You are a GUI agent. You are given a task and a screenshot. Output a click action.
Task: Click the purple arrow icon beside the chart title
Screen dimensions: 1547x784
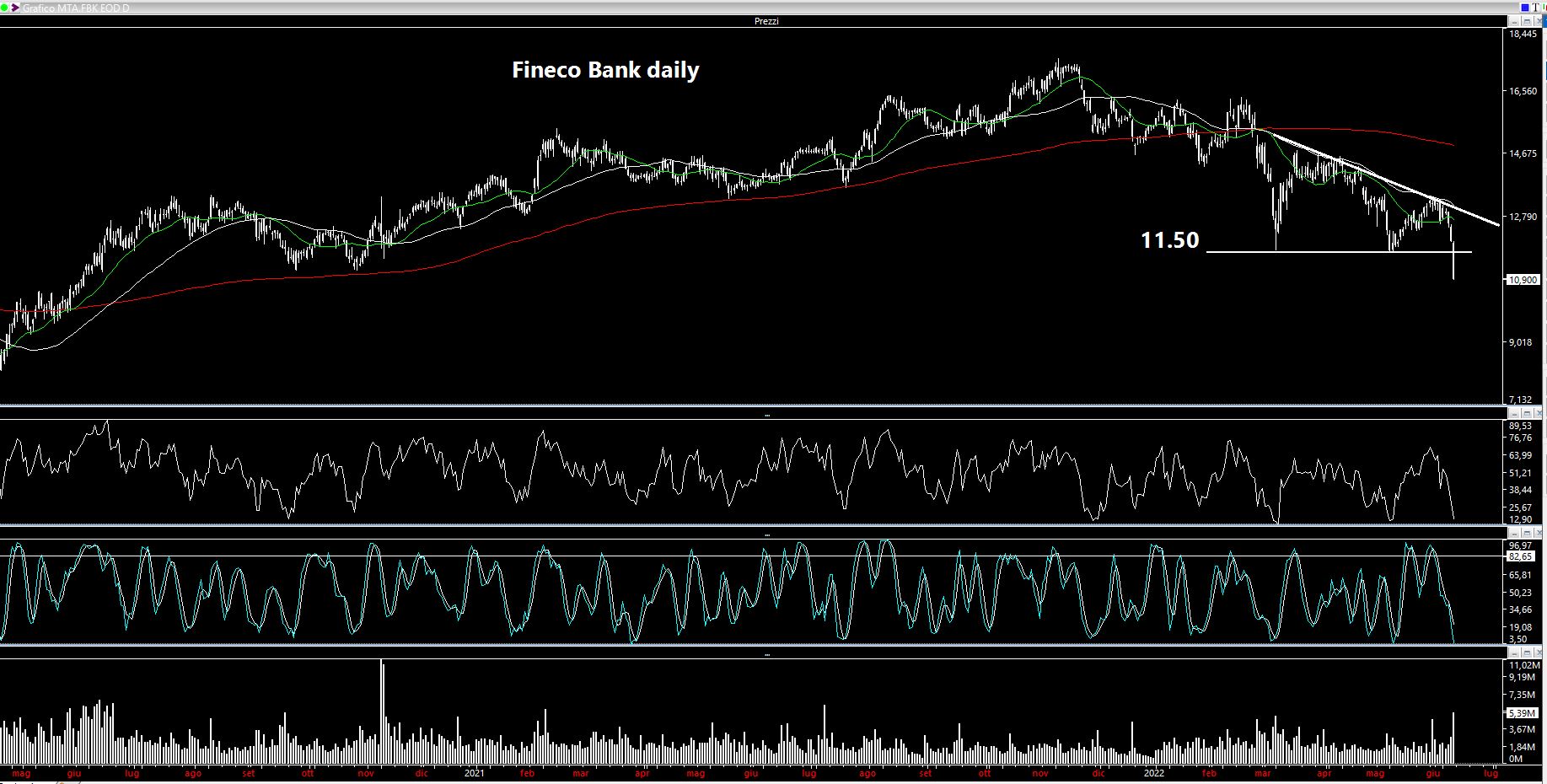point(14,8)
